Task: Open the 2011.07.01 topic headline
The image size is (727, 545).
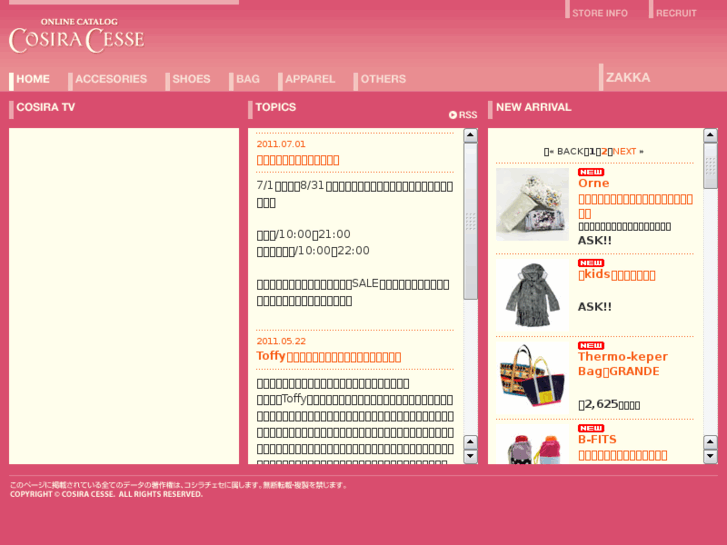Action: 298,160
